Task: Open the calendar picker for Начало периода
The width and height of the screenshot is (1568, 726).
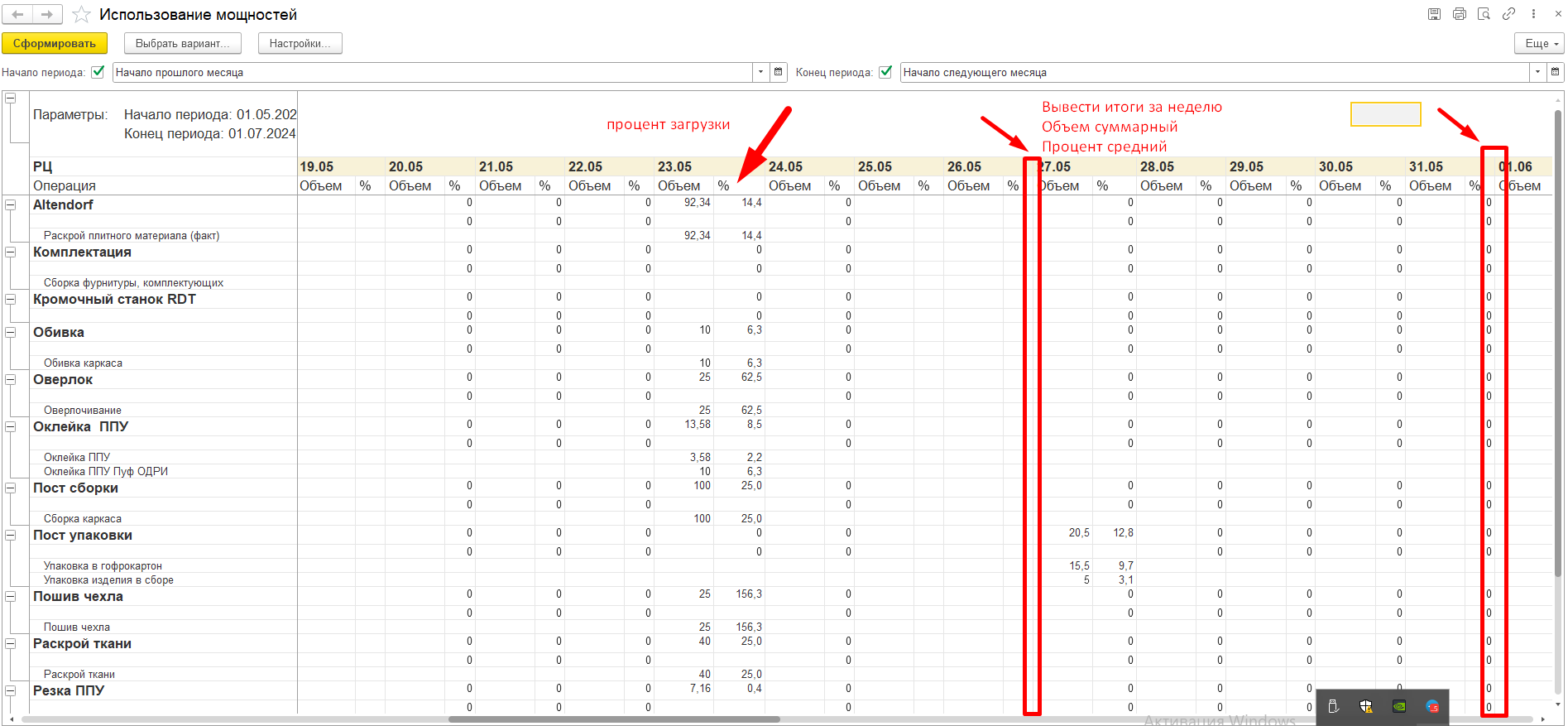Action: tap(778, 72)
